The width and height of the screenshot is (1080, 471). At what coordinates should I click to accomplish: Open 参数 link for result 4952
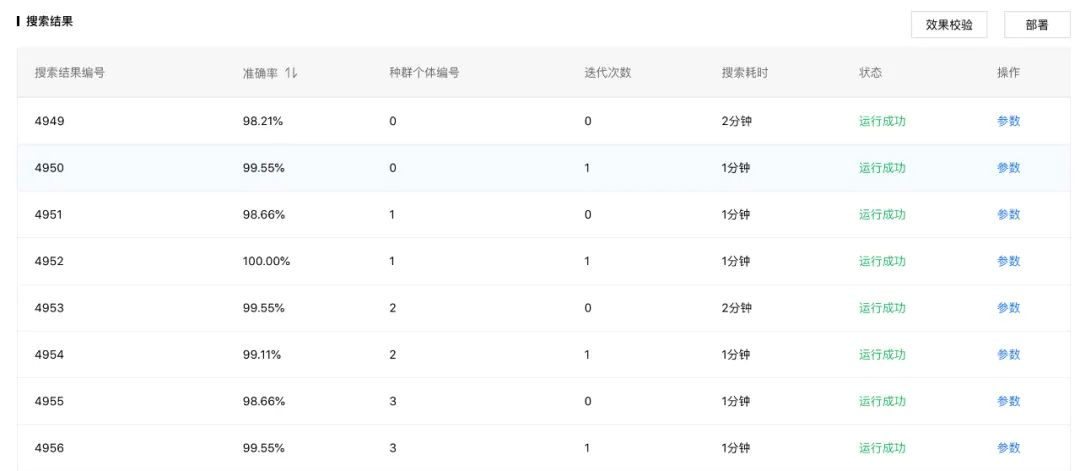point(1008,262)
